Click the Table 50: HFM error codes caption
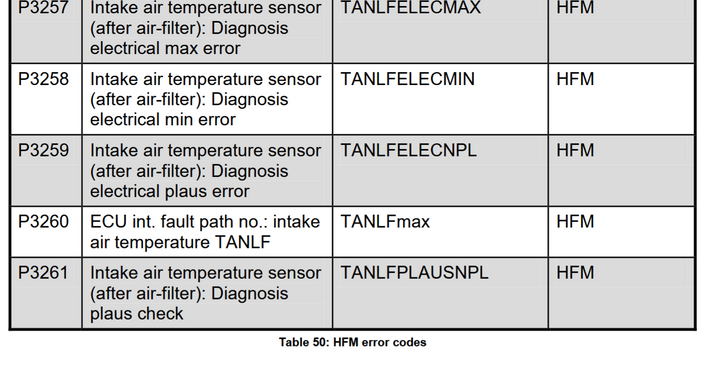Screen dimensions: 720x369 point(353,342)
